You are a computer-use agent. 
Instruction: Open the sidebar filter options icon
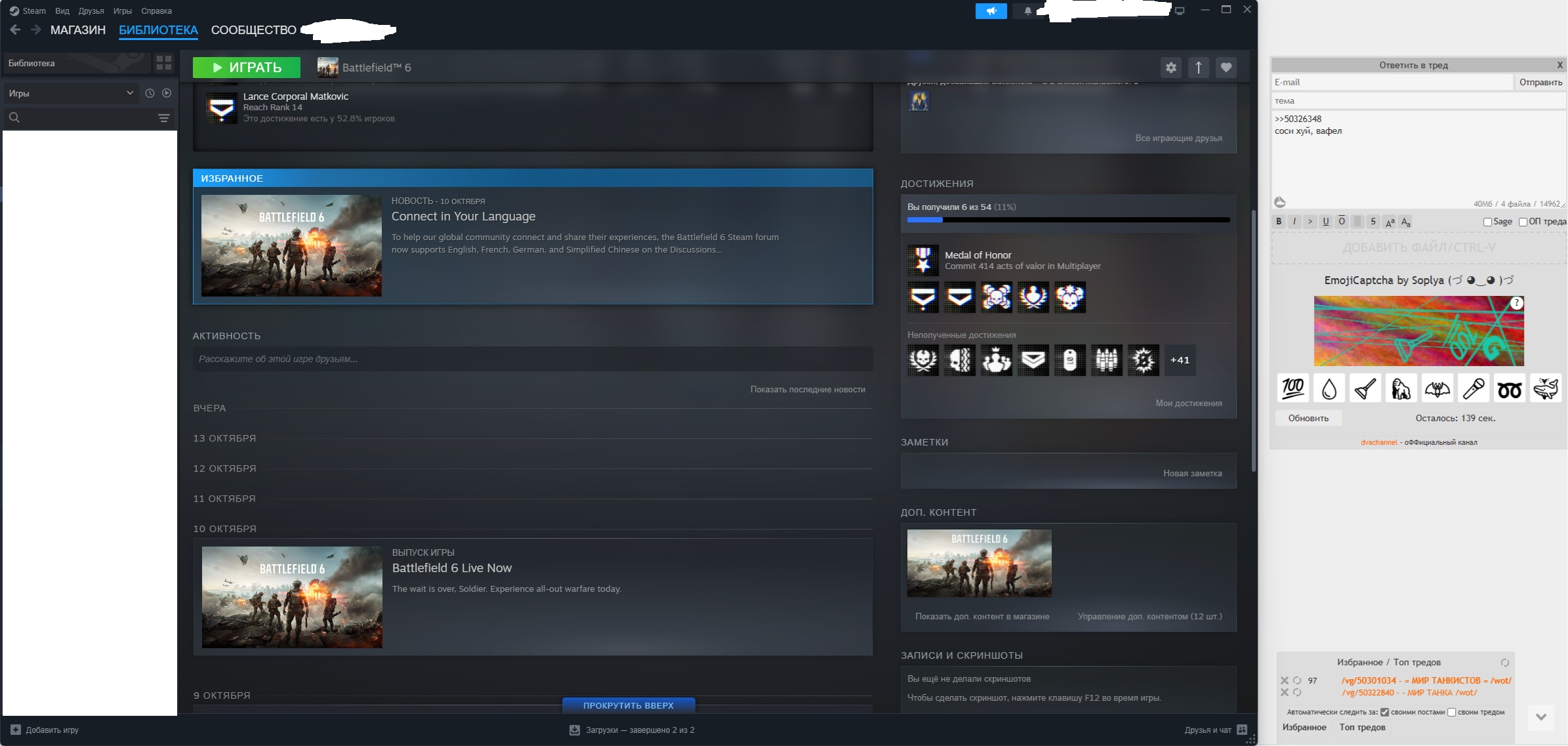164,118
